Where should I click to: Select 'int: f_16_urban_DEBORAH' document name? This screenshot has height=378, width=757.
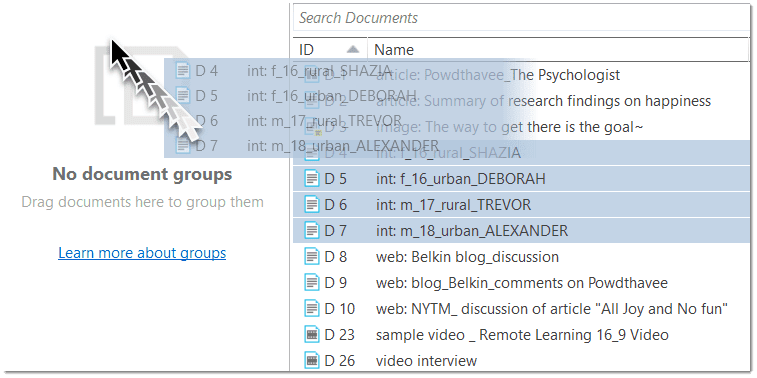tap(461, 179)
